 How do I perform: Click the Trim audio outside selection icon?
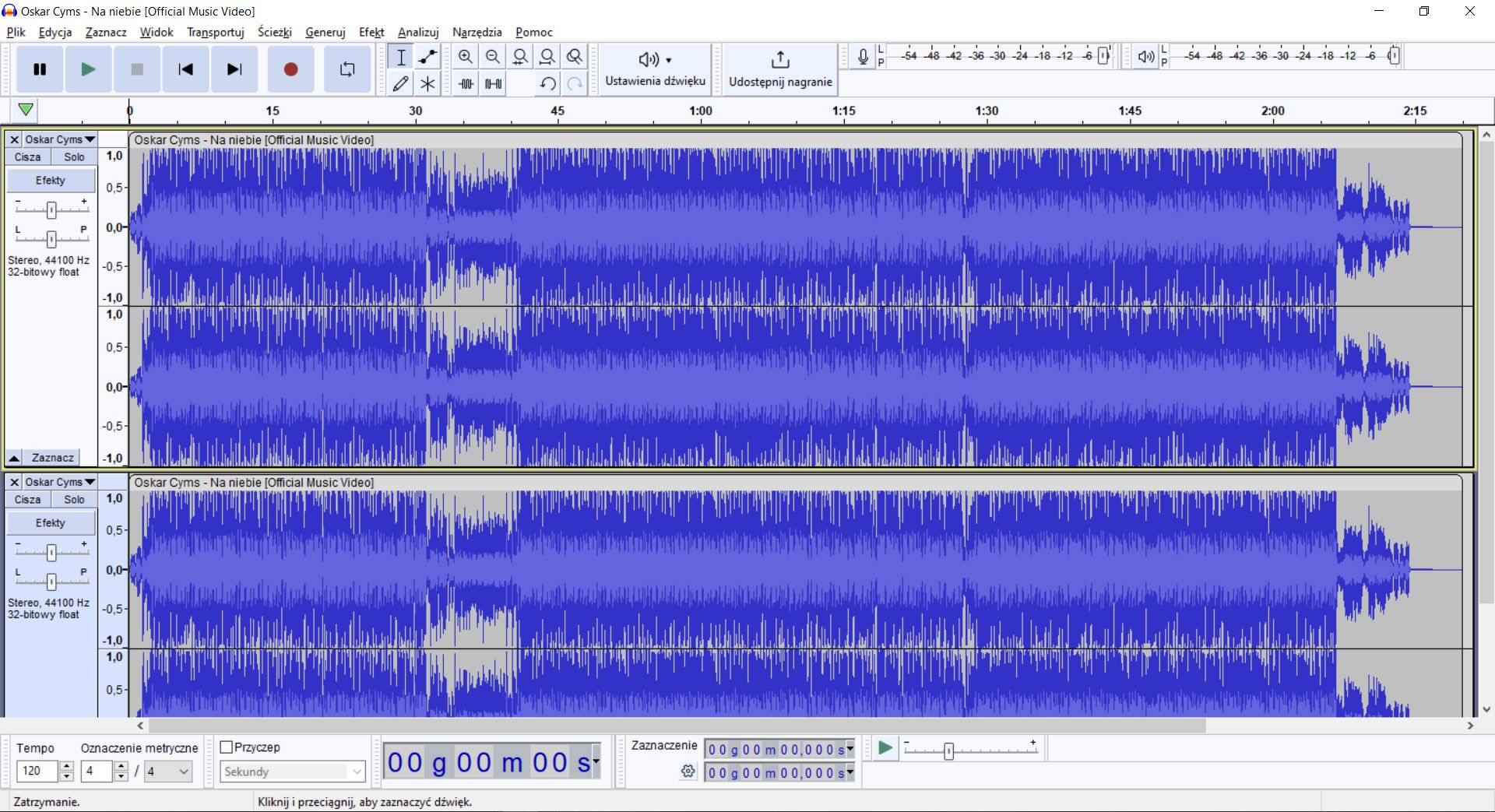tap(466, 83)
